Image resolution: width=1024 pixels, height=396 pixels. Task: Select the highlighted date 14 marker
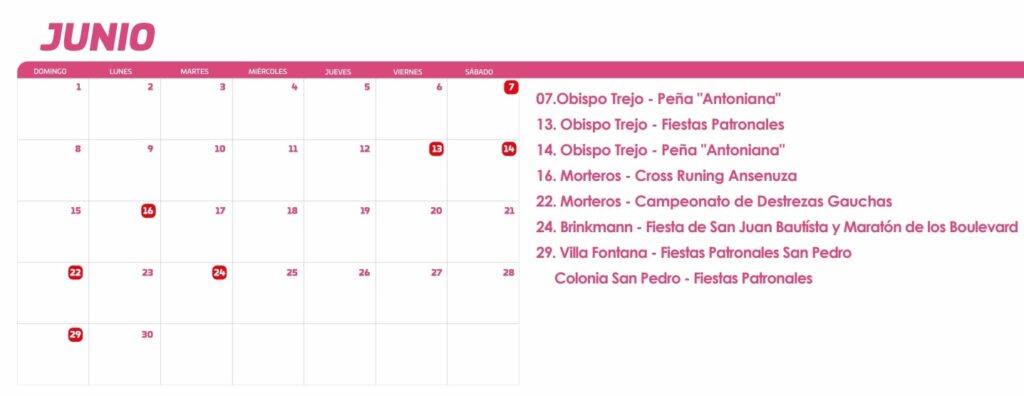pyautogui.click(x=509, y=149)
